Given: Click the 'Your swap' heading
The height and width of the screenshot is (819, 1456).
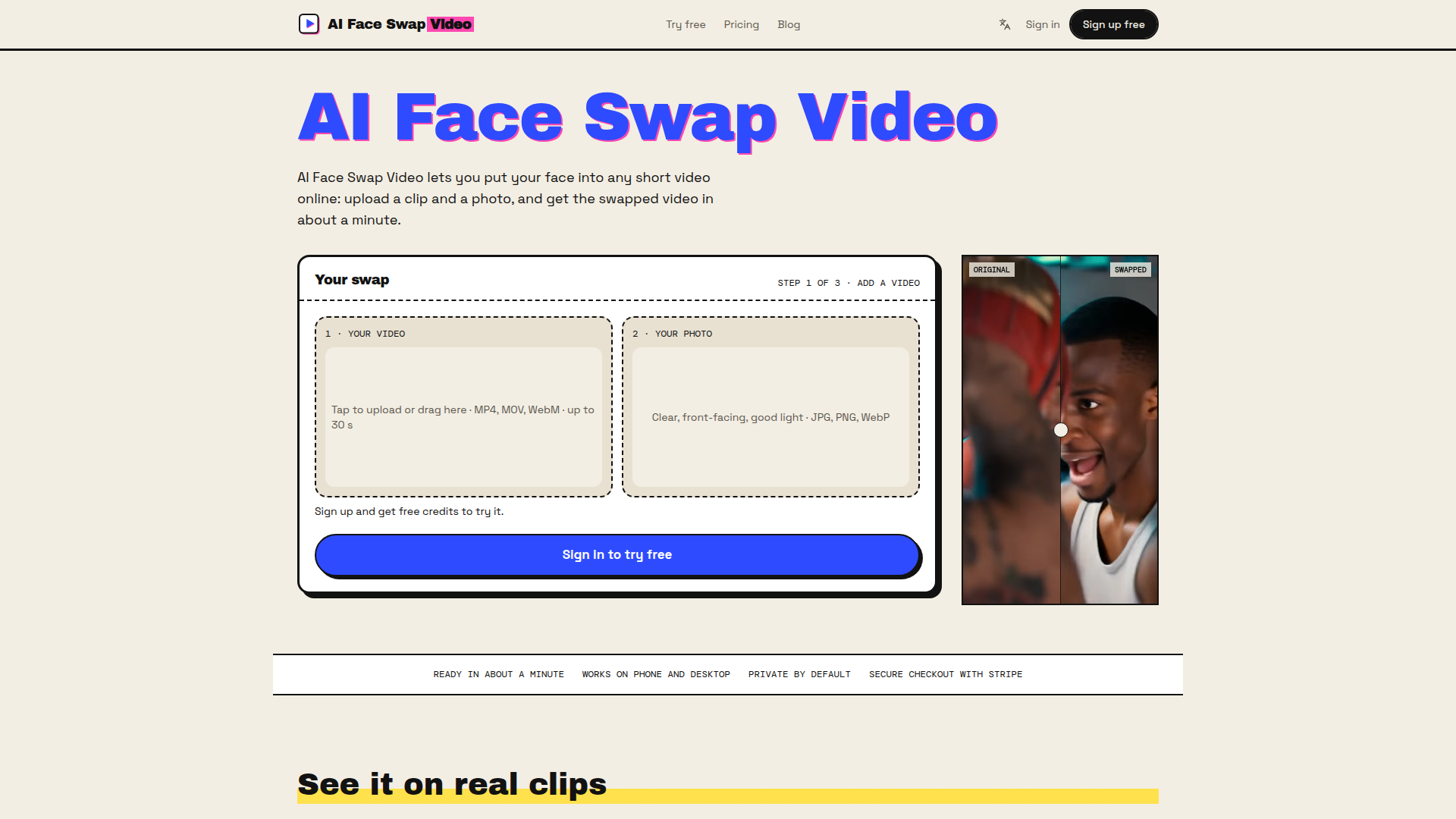Looking at the screenshot, I should [x=352, y=280].
